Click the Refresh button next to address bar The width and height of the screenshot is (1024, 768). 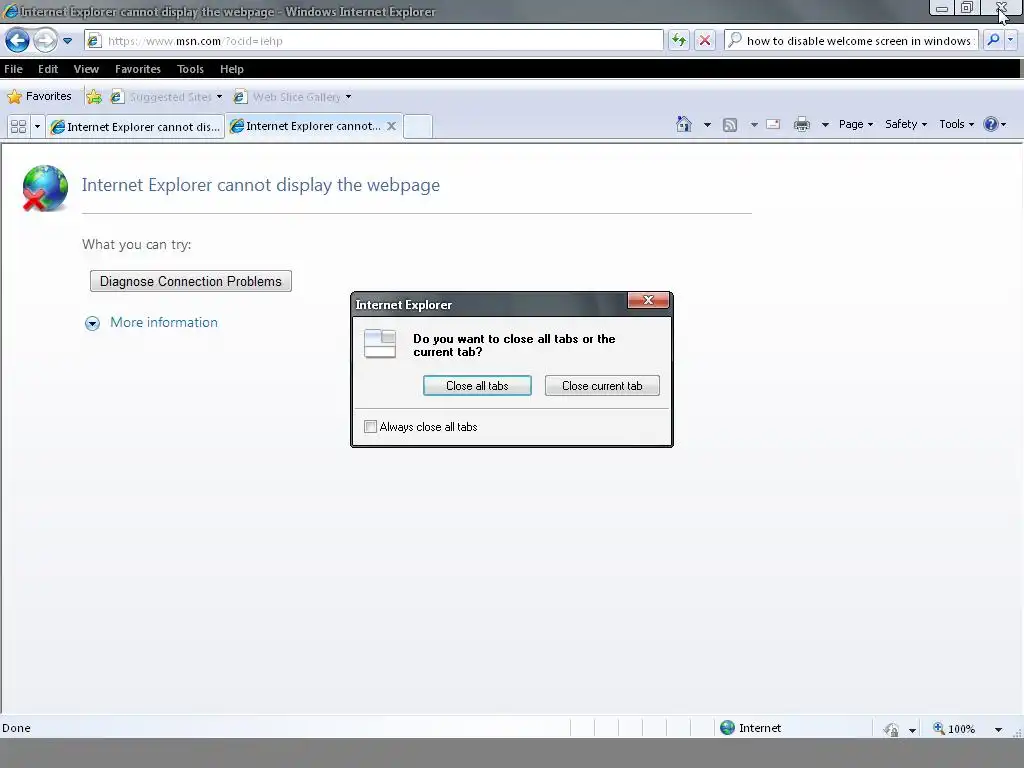[x=679, y=40]
